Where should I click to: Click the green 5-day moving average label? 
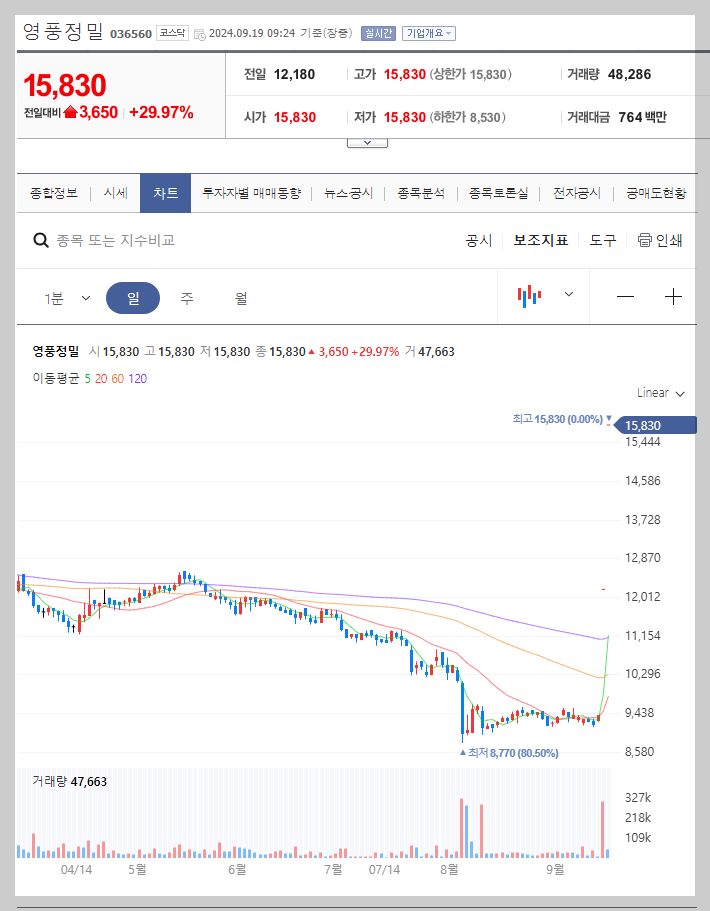click(88, 378)
